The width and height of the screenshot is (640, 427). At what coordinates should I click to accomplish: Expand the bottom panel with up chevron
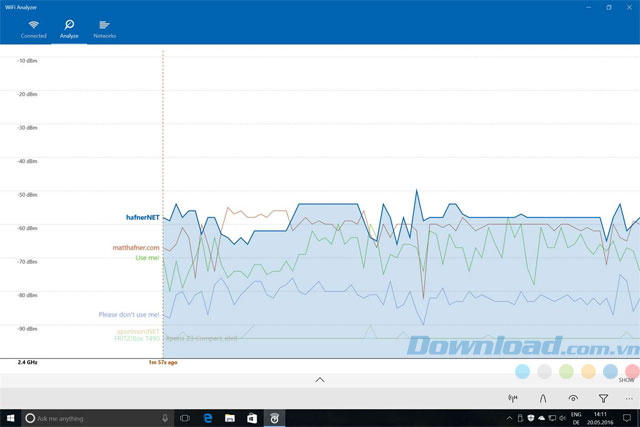pos(320,380)
